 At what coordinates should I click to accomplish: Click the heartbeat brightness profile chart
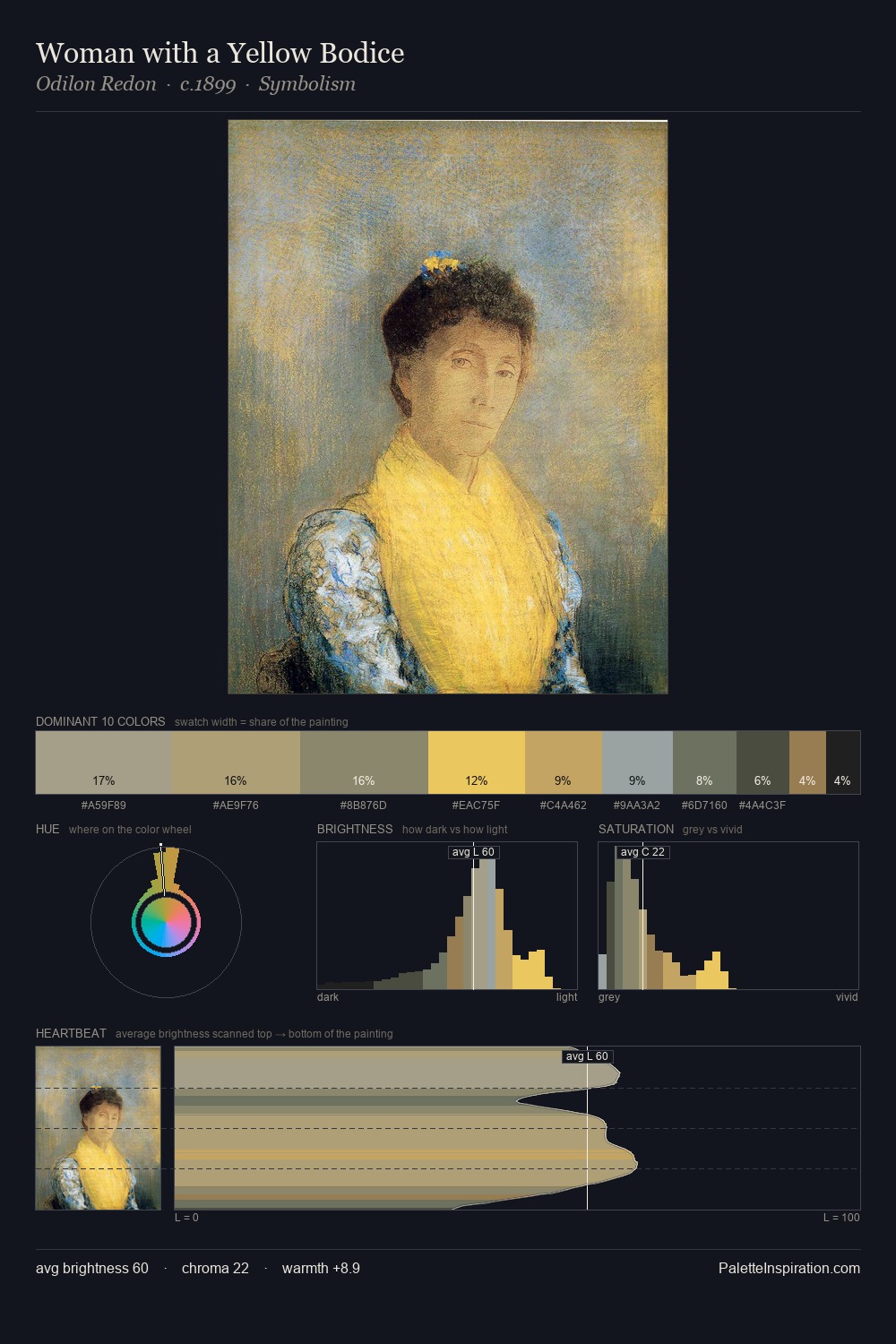(517, 1128)
